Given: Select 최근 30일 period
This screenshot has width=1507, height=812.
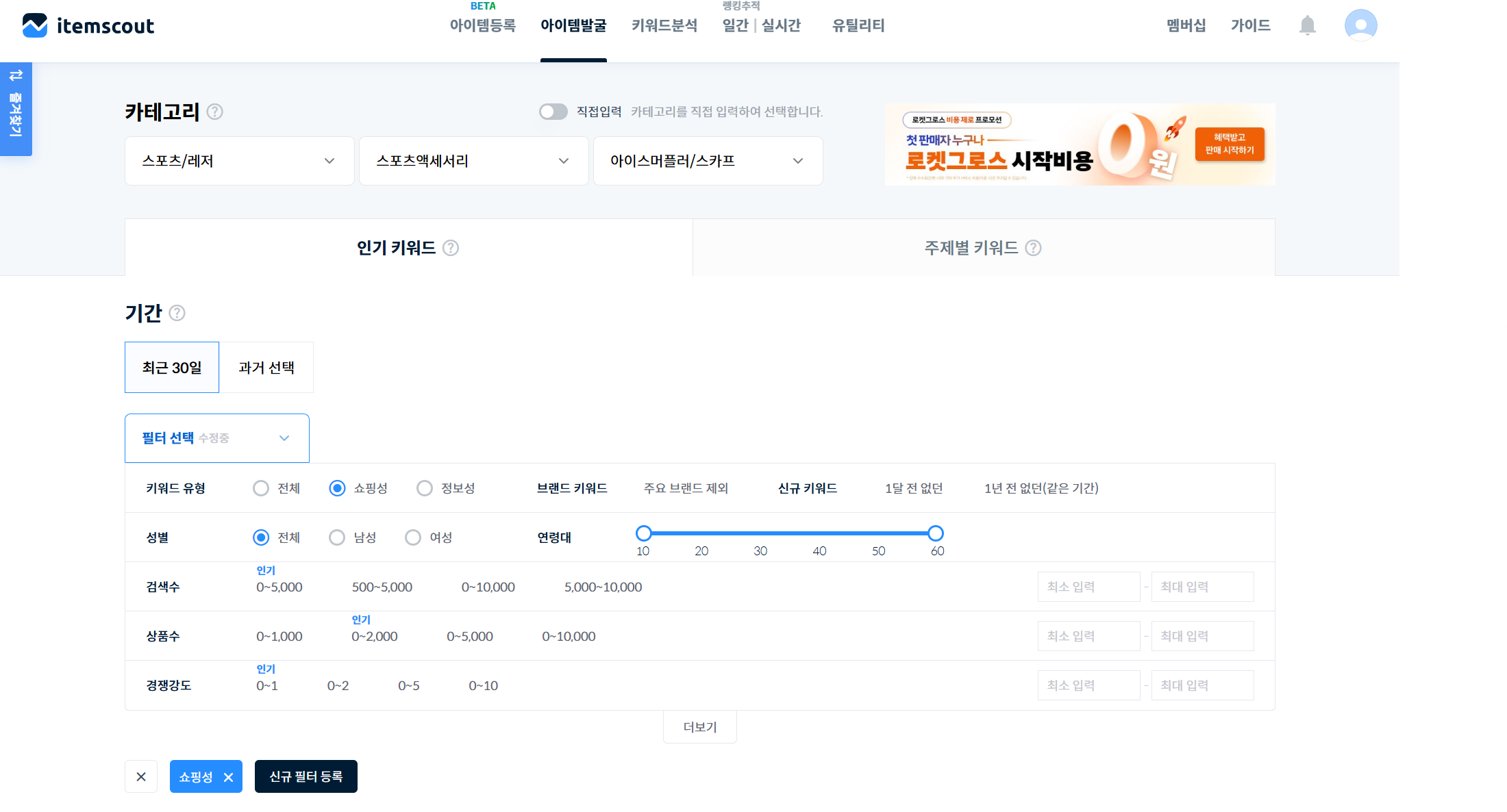Looking at the screenshot, I should tap(172, 368).
